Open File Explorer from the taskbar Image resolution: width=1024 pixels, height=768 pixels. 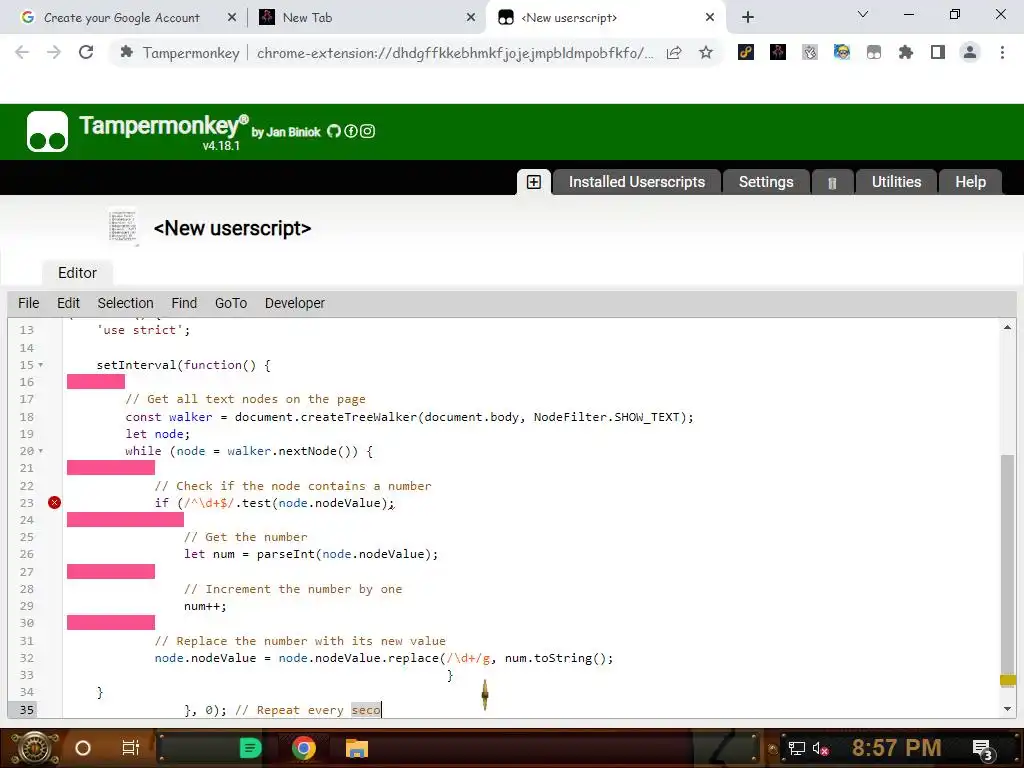click(x=357, y=748)
